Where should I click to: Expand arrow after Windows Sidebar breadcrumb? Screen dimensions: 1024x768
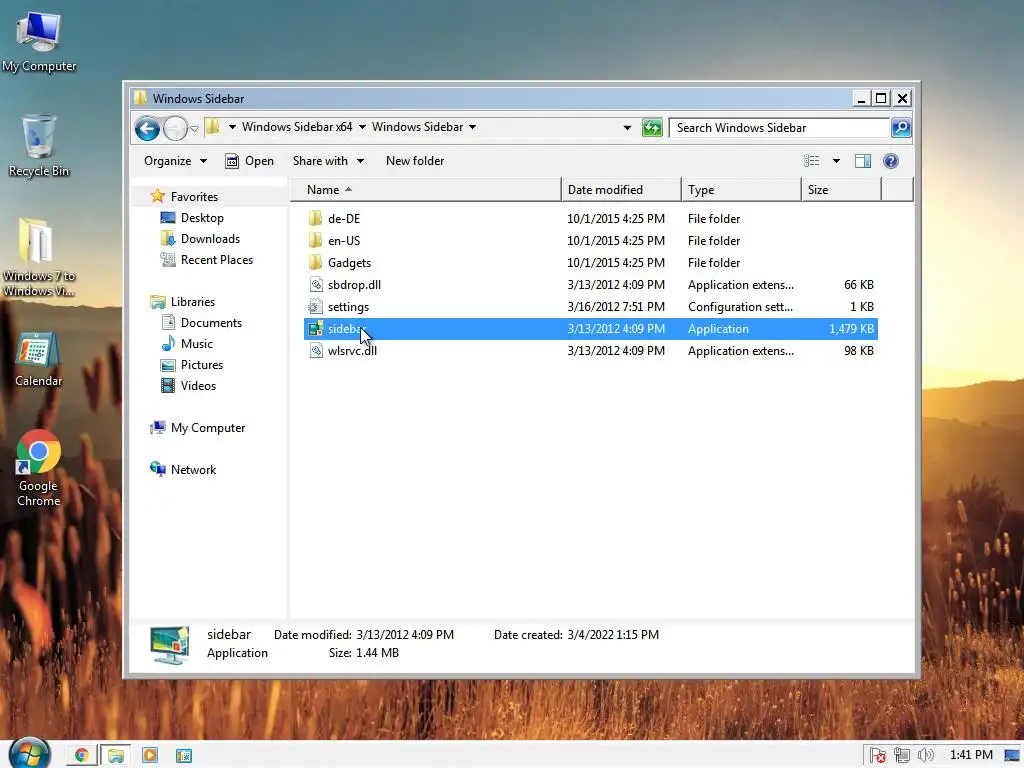(472, 127)
